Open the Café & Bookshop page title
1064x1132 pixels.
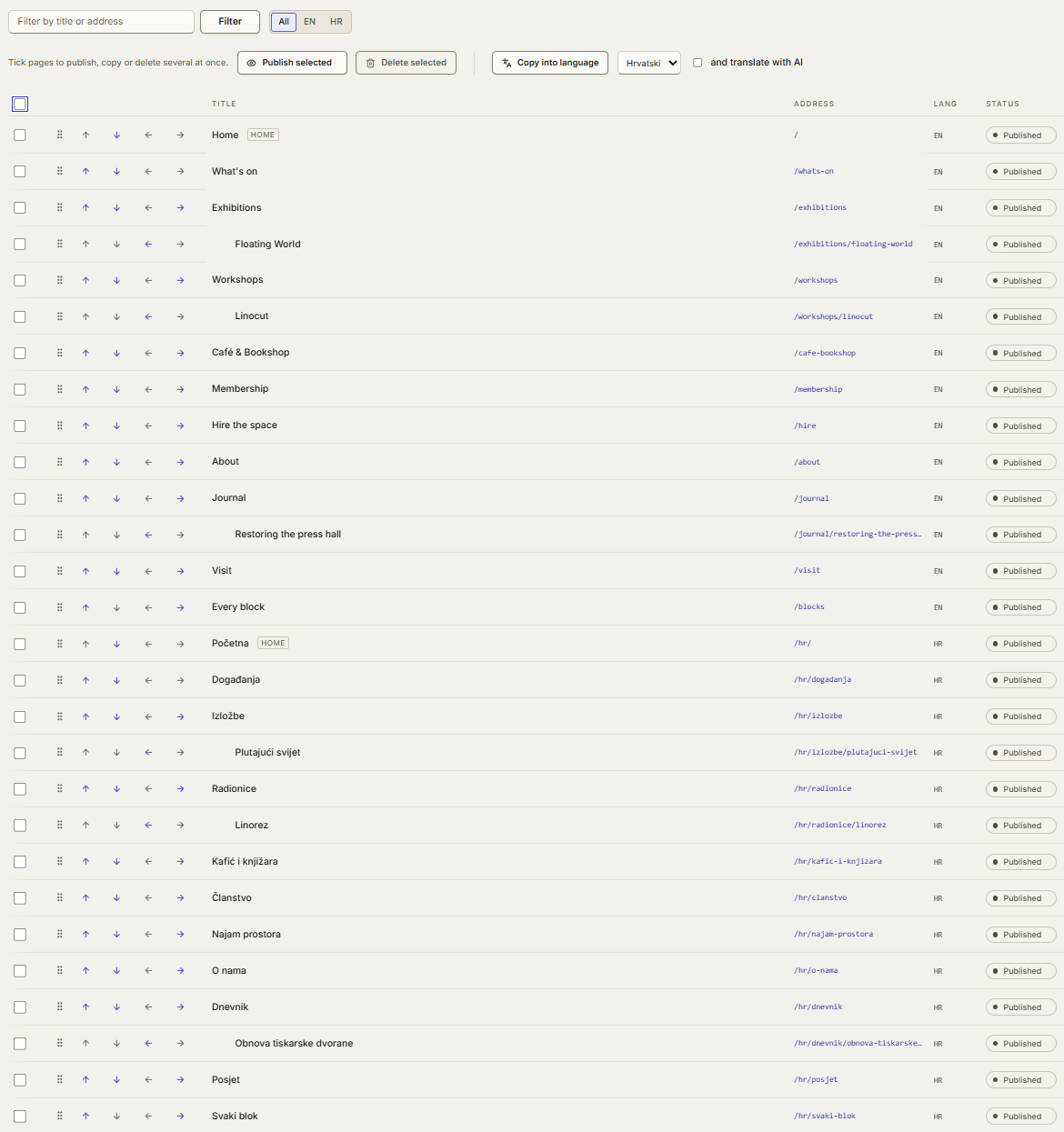coord(251,353)
